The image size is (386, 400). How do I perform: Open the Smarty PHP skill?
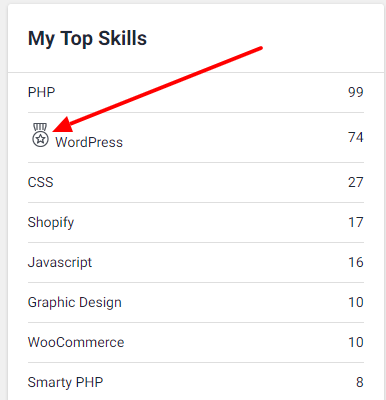coord(65,383)
